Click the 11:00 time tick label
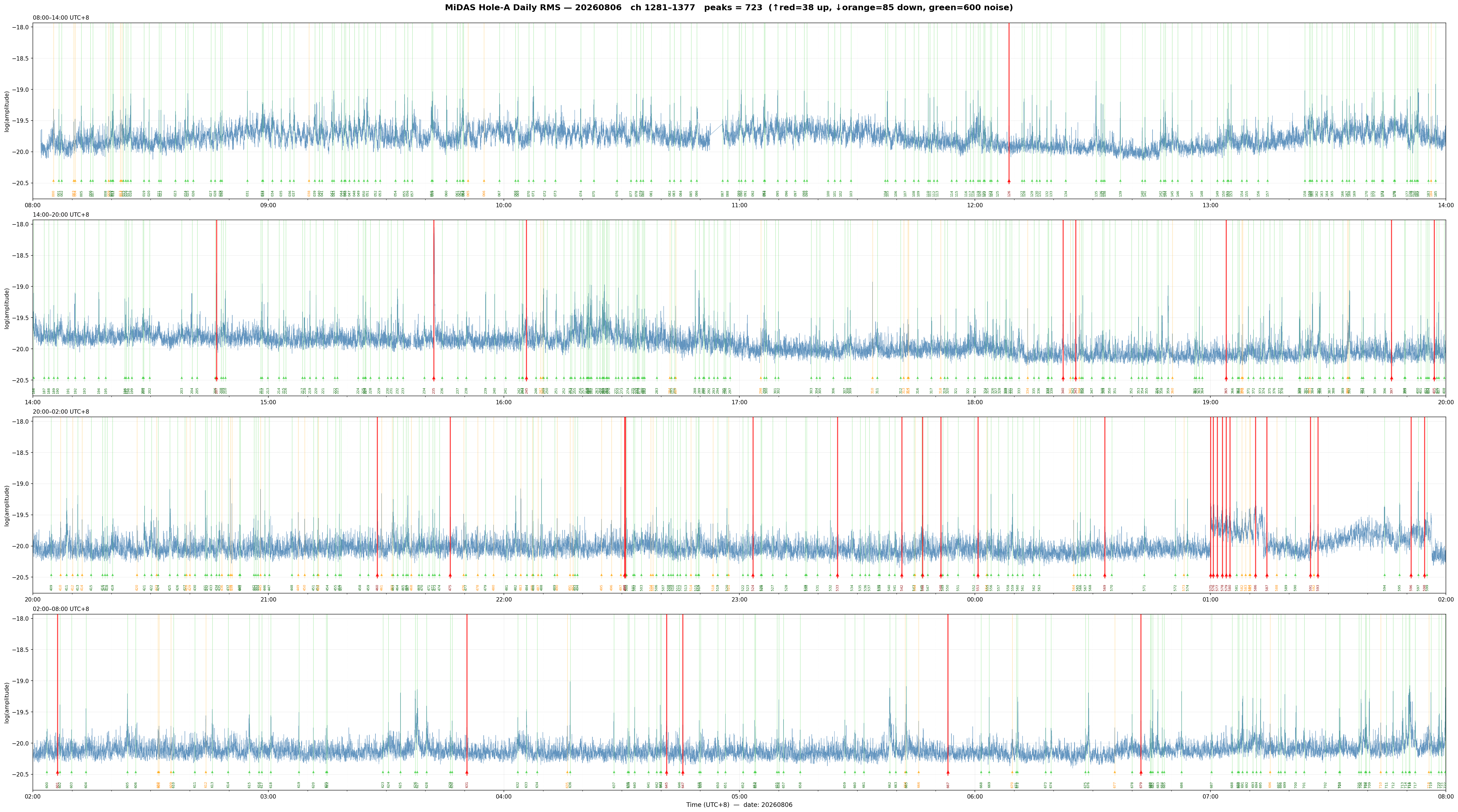1458x812 pixels. point(739,205)
